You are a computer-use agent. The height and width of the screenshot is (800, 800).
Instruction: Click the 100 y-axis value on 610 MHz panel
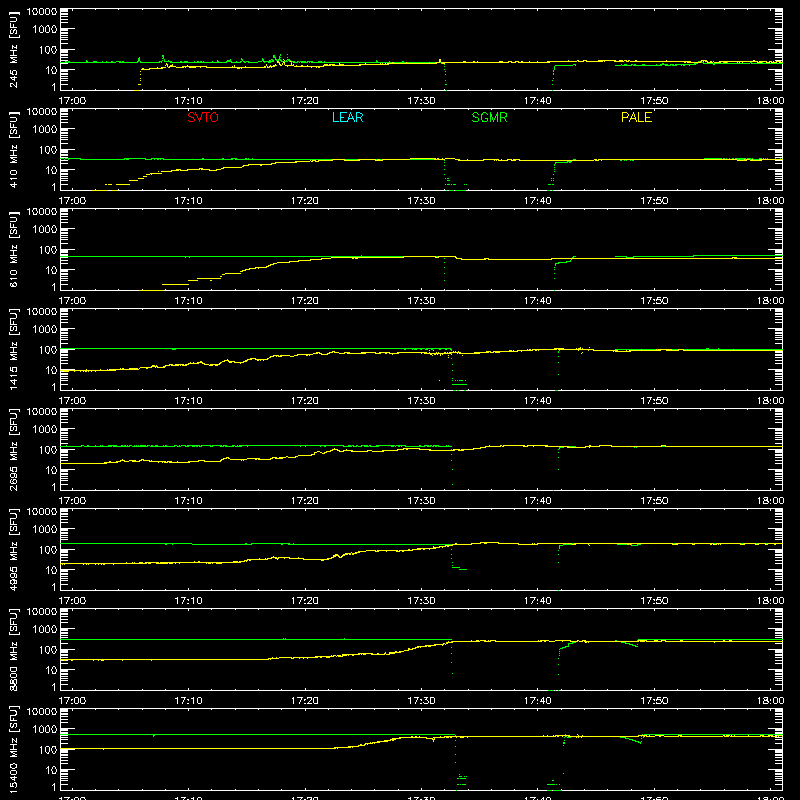click(48, 250)
